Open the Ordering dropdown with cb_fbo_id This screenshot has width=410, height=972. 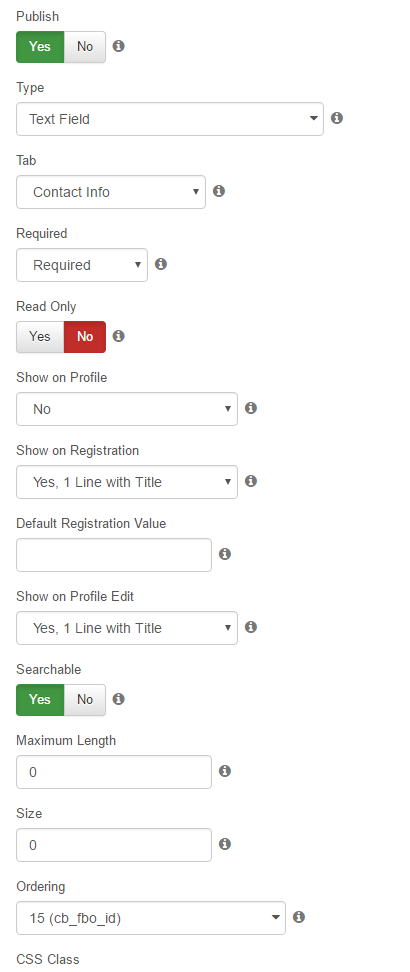[x=151, y=918]
